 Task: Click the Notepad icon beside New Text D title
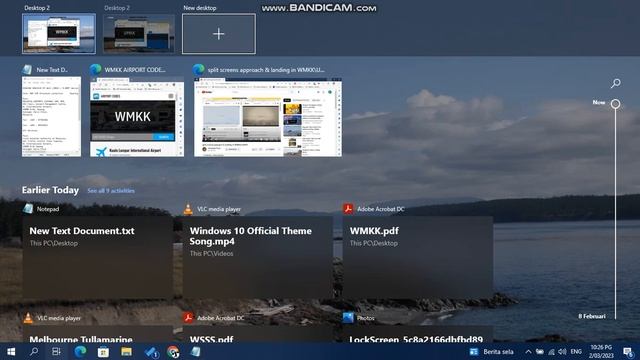click(x=27, y=69)
